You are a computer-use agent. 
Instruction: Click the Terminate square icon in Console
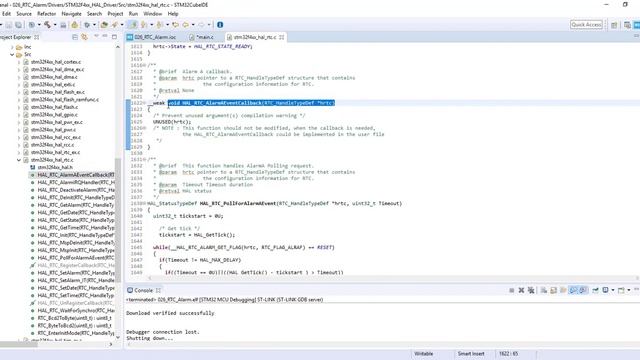pos(511,290)
